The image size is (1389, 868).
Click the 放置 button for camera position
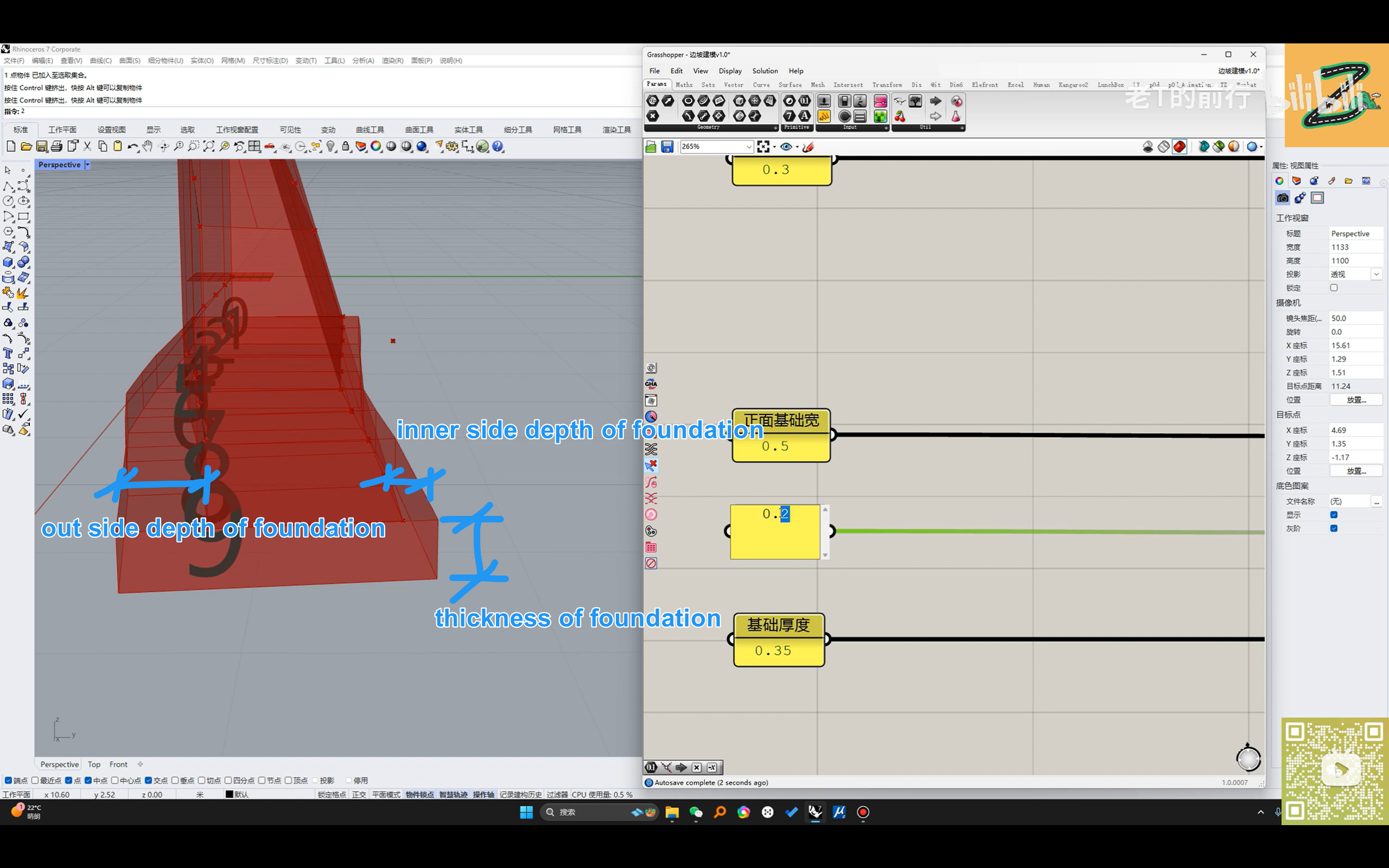(x=1356, y=400)
